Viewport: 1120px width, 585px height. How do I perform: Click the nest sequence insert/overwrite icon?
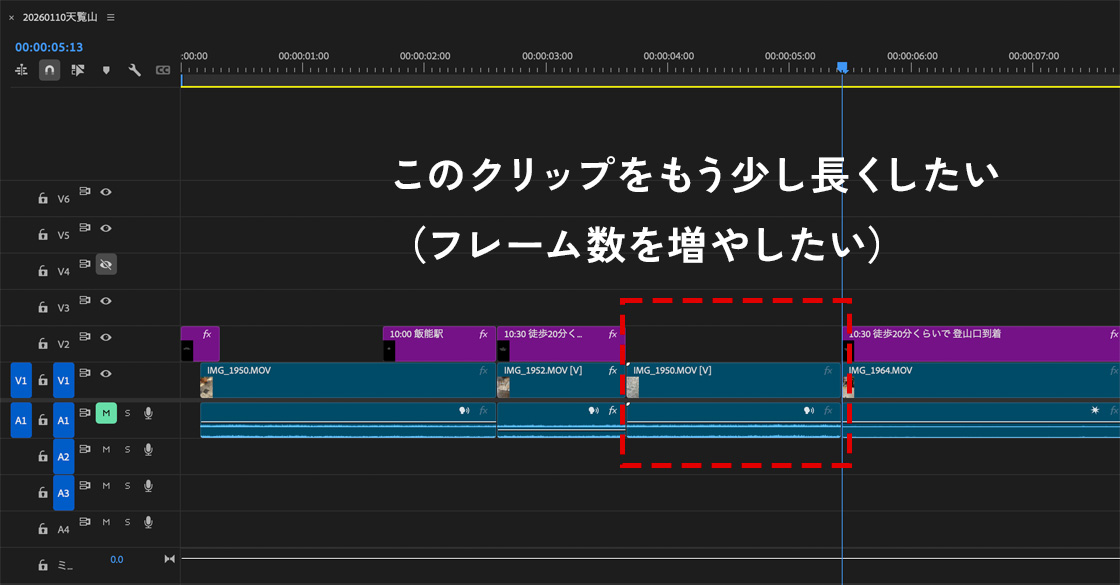(x=21, y=70)
